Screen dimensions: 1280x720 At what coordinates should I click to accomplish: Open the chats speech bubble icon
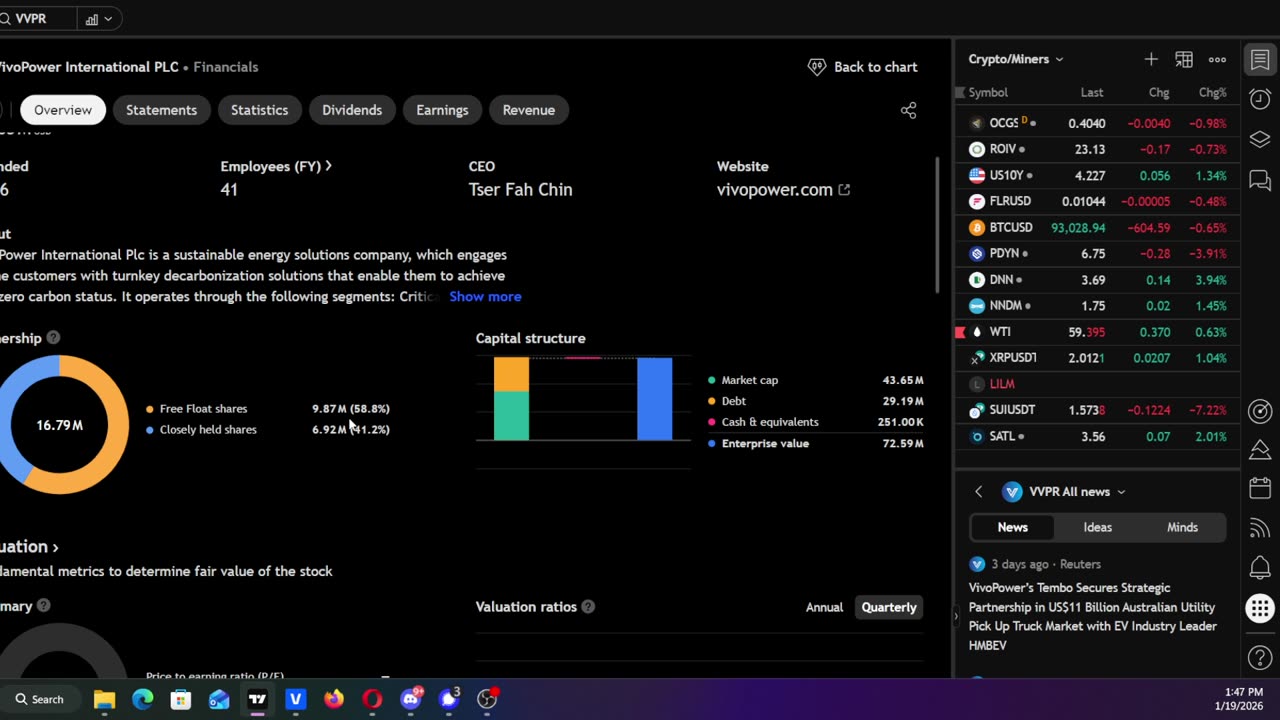click(1260, 181)
